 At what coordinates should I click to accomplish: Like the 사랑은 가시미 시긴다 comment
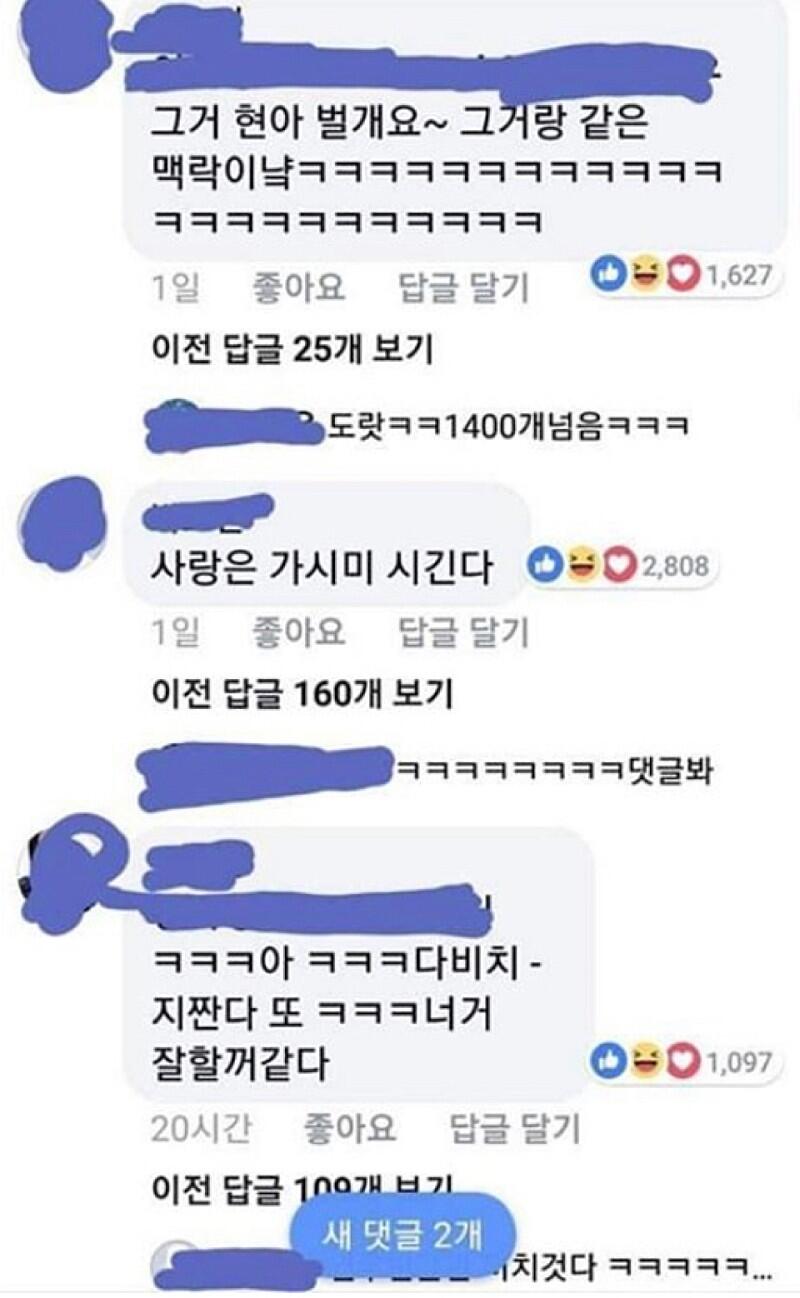pos(295,632)
